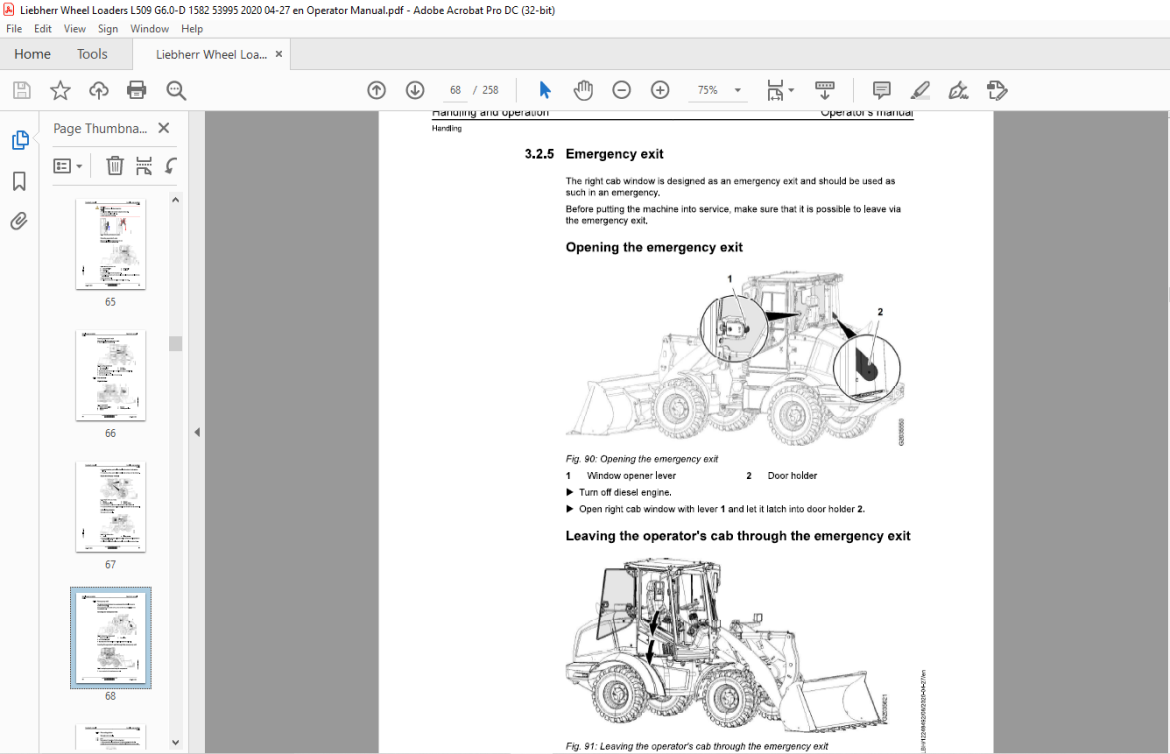Close the Page Thumbnails panel
This screenshot has width=1170, height=754.
(x=164, y=128)
